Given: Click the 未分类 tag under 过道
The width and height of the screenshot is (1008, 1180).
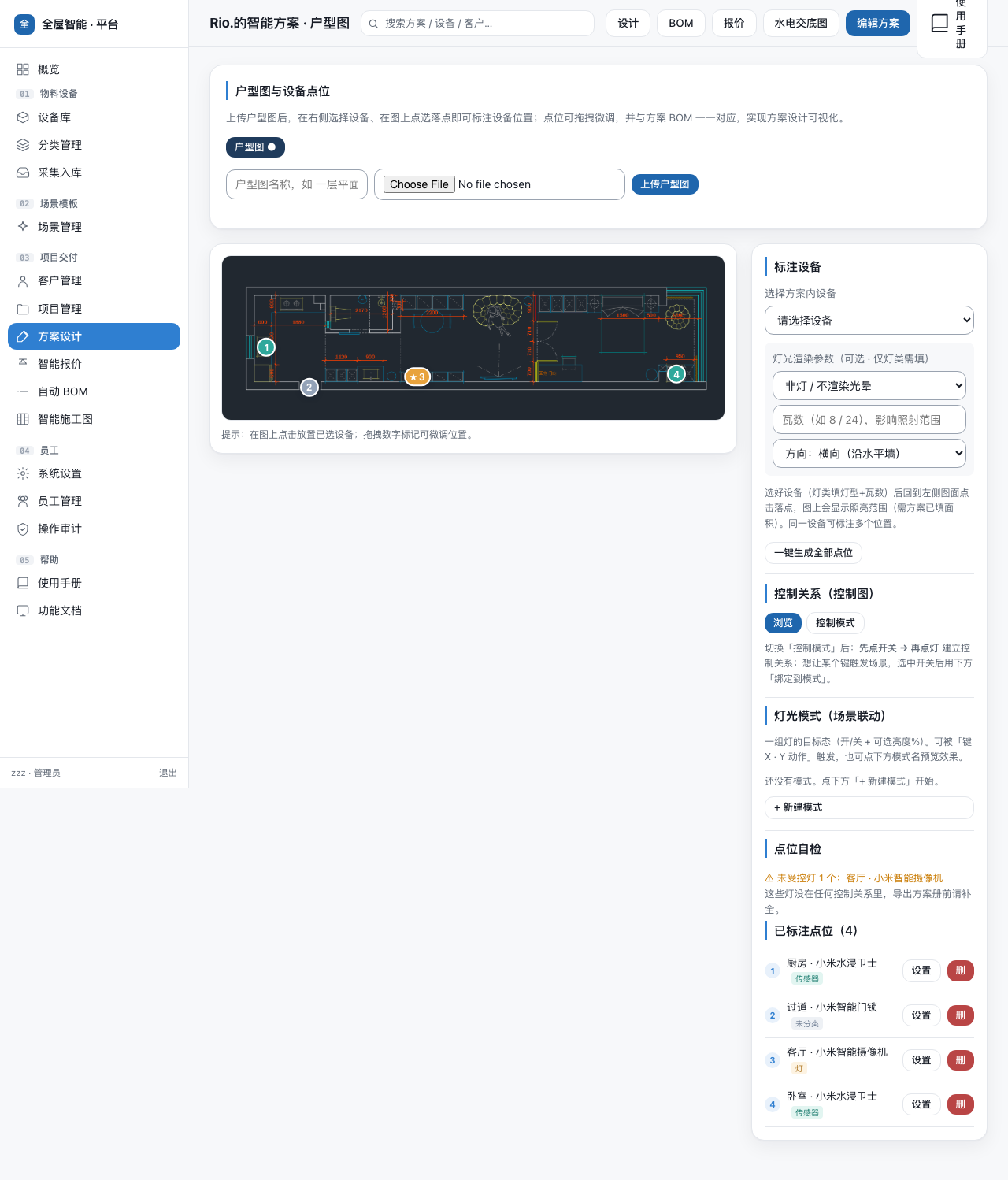Looking at the screenshot, I should click(807, 1024).
